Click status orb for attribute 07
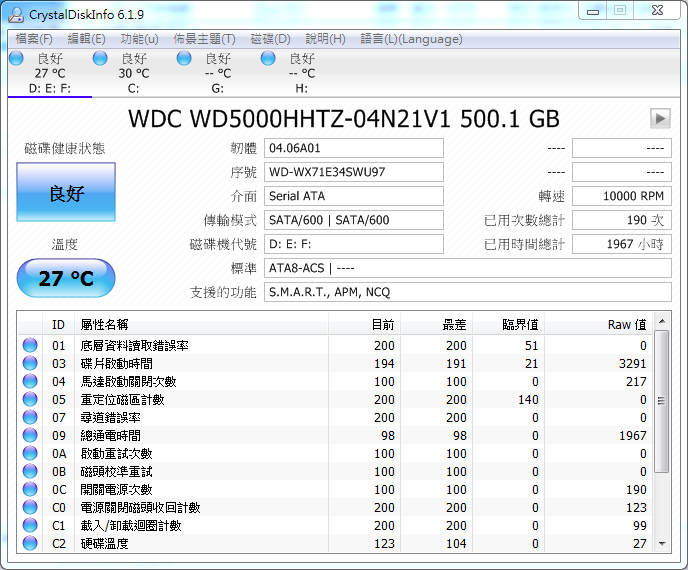This screenshot has width=688, height=570. (x=30, y=417)
